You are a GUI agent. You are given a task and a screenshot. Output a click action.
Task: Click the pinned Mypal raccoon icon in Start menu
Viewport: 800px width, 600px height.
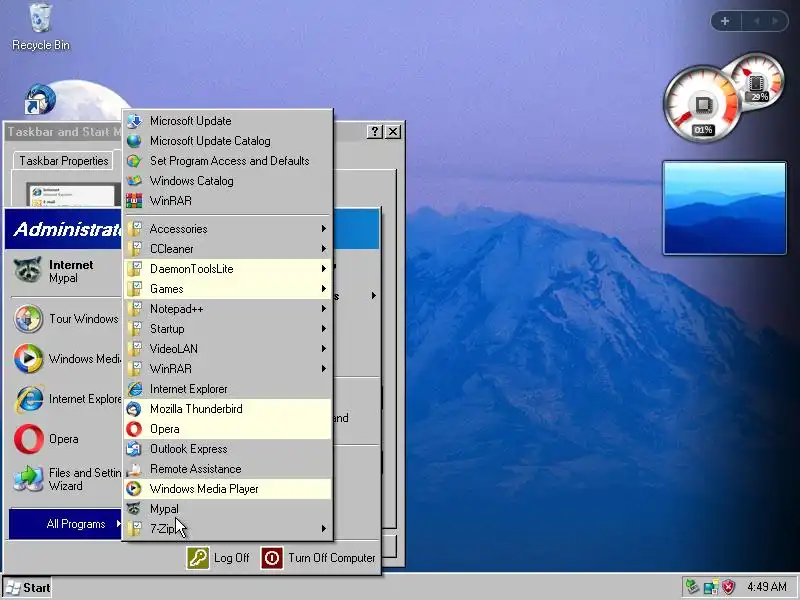[28, 270]
